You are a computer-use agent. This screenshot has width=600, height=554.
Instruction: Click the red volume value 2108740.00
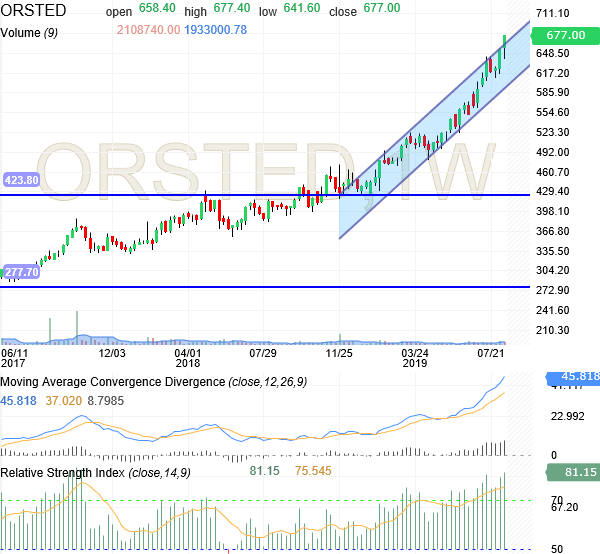click(x=148, y=30)
